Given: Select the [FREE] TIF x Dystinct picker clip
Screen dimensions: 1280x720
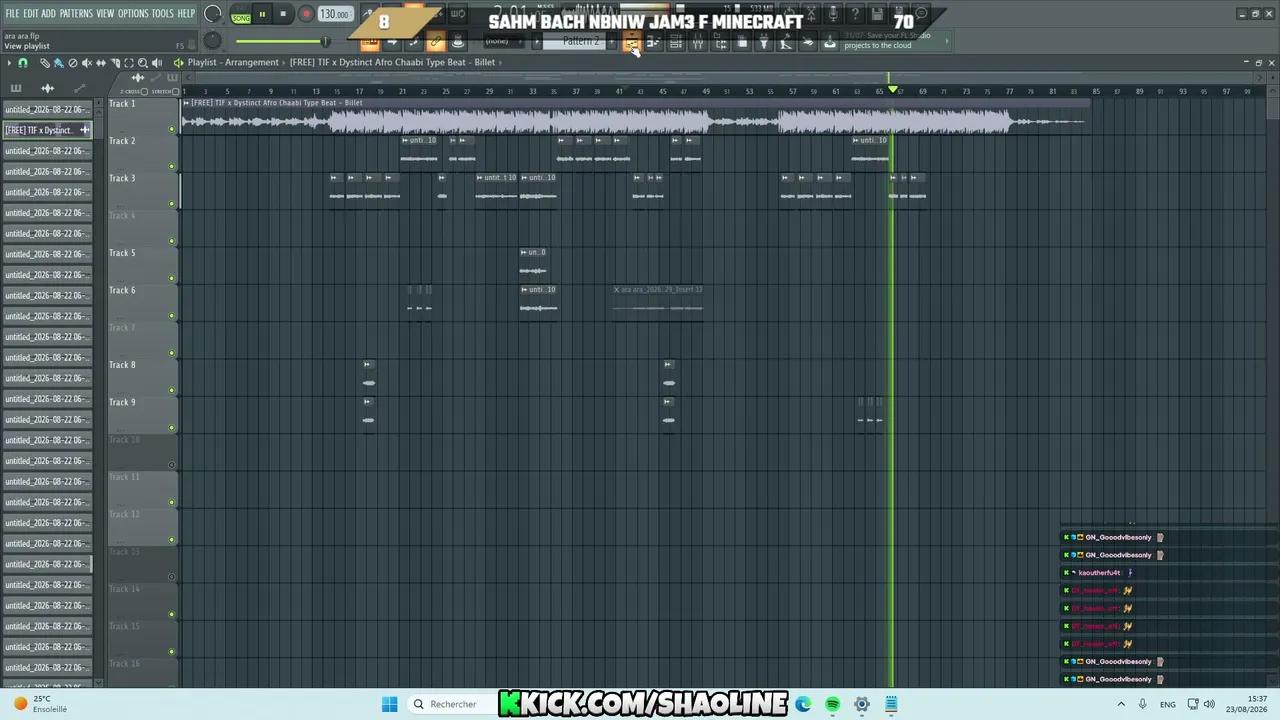Looking at the screenshot, I should [x=47, y=130].
